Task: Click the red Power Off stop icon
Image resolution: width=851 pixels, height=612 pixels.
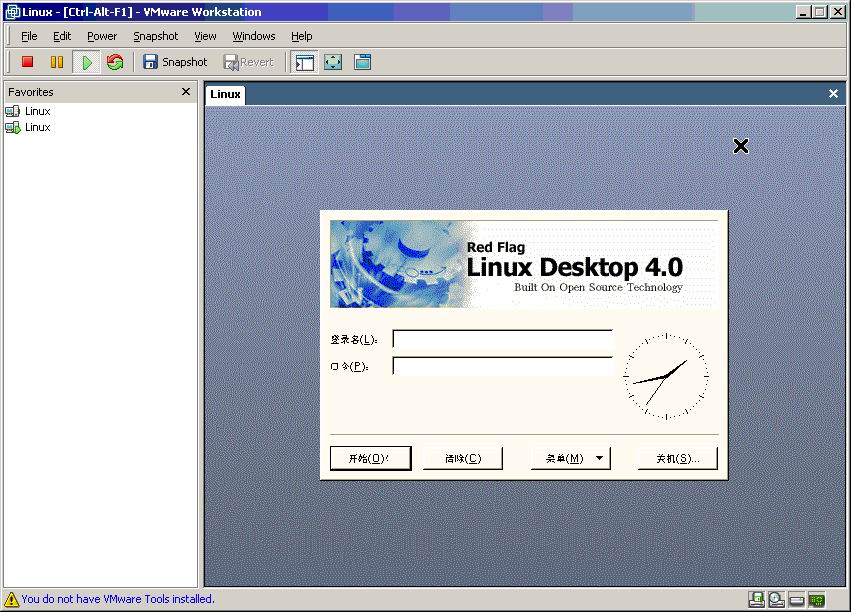Action: 27,62
